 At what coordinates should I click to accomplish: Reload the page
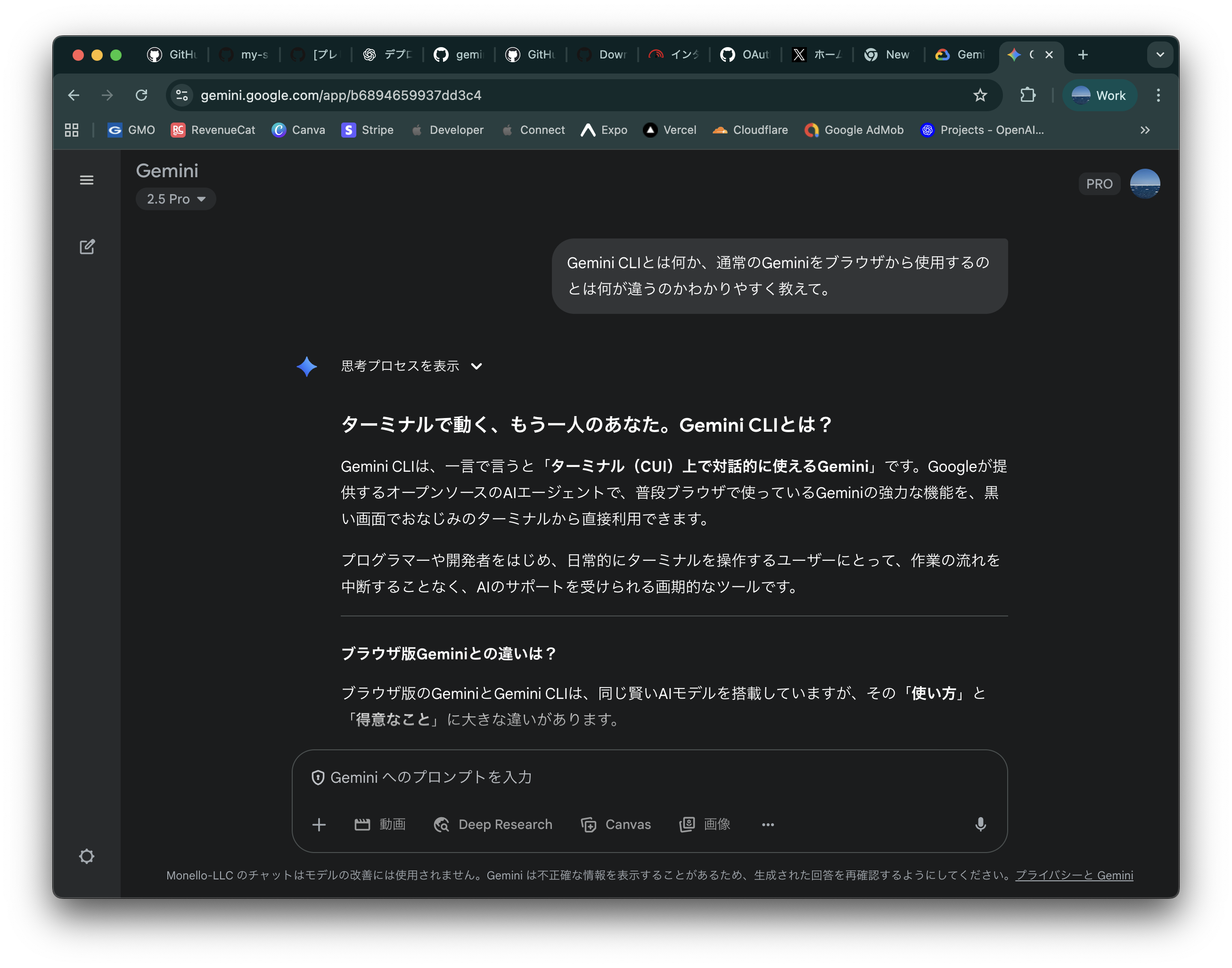click(x=142, y=95)
